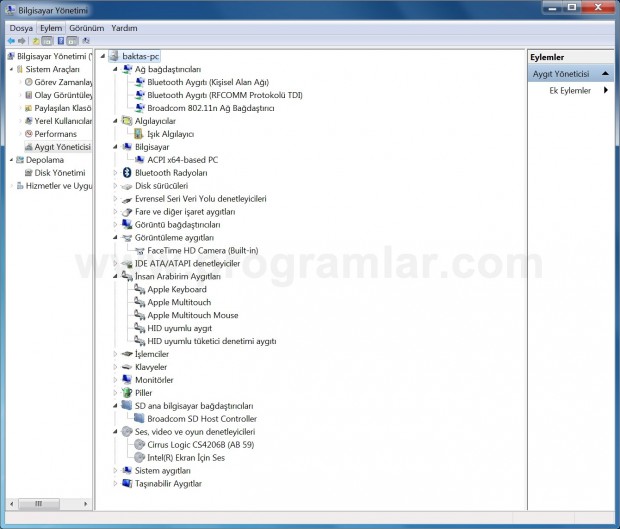This screenshot has height=529, width=620.
Task: Expand the Sistem aygıtları node
Action: coord(115,470)
